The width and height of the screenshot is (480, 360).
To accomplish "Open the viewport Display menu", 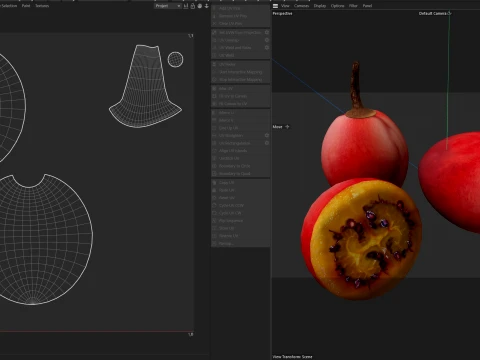I will click(x=320, y=6).
